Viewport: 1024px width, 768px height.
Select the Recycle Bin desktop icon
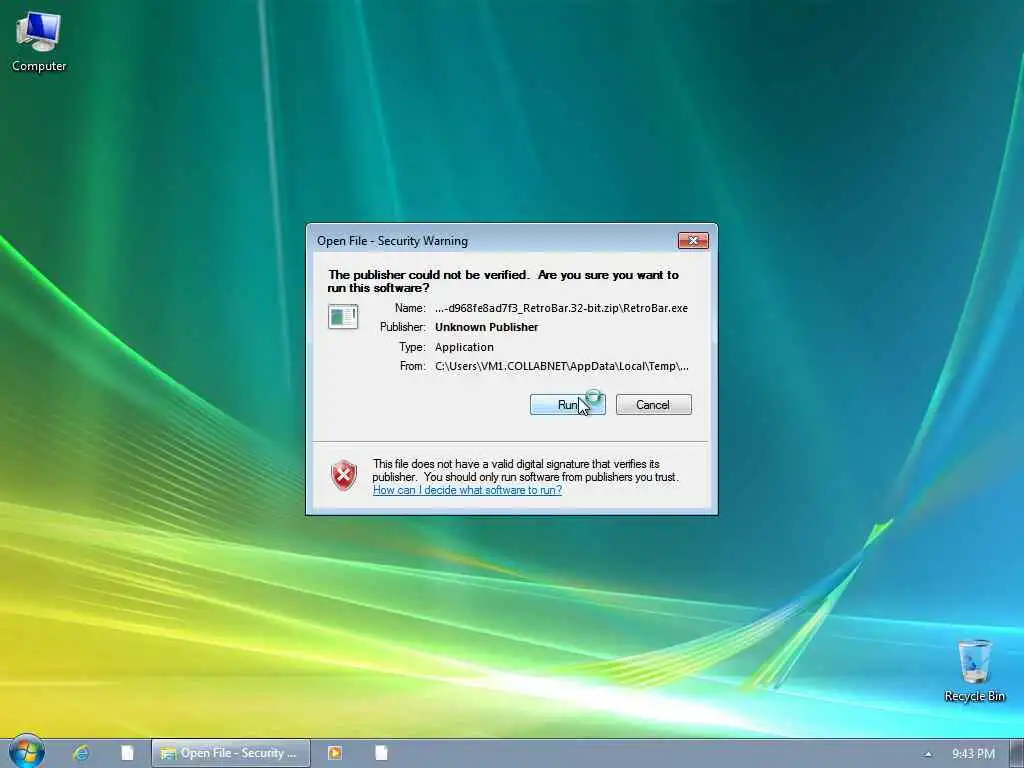tap(974, 671)
